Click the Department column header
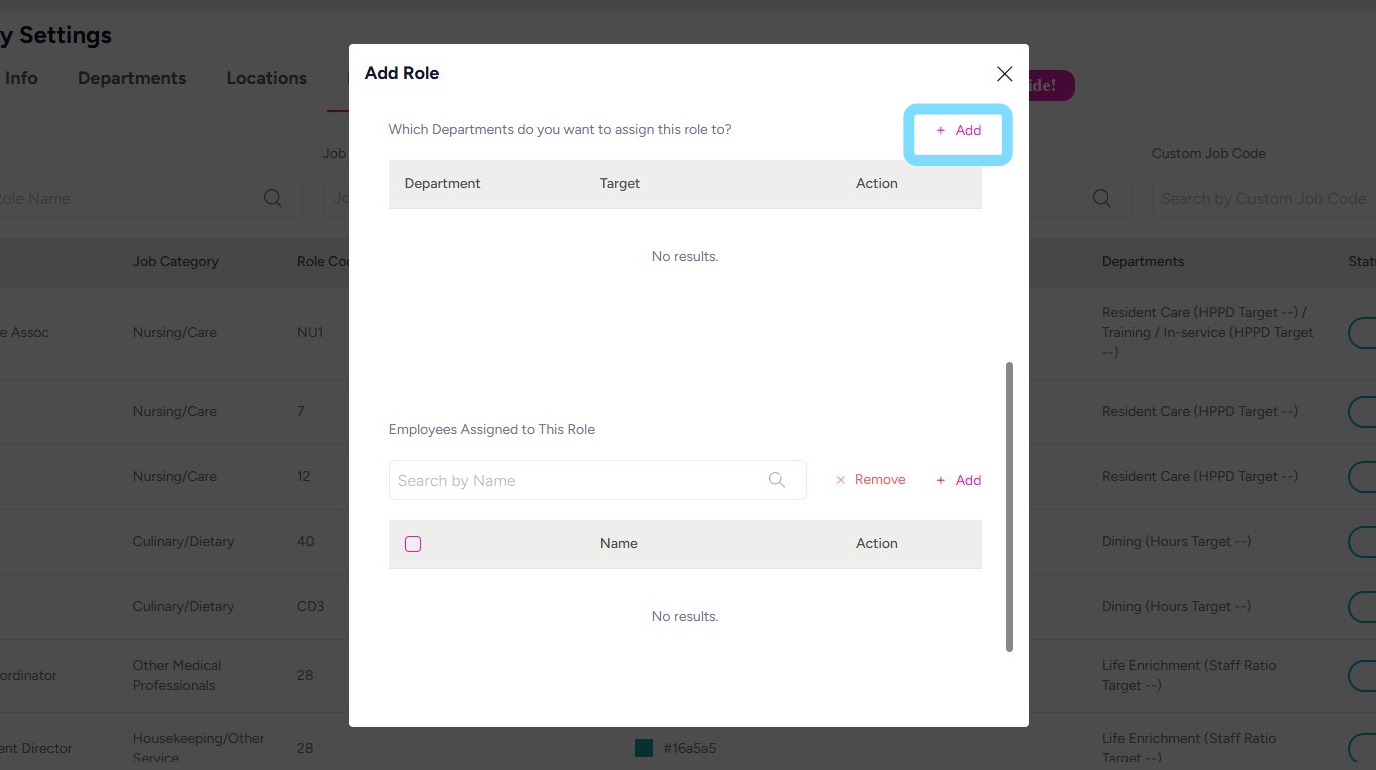The image size is (1376, 770). point(442,184)
